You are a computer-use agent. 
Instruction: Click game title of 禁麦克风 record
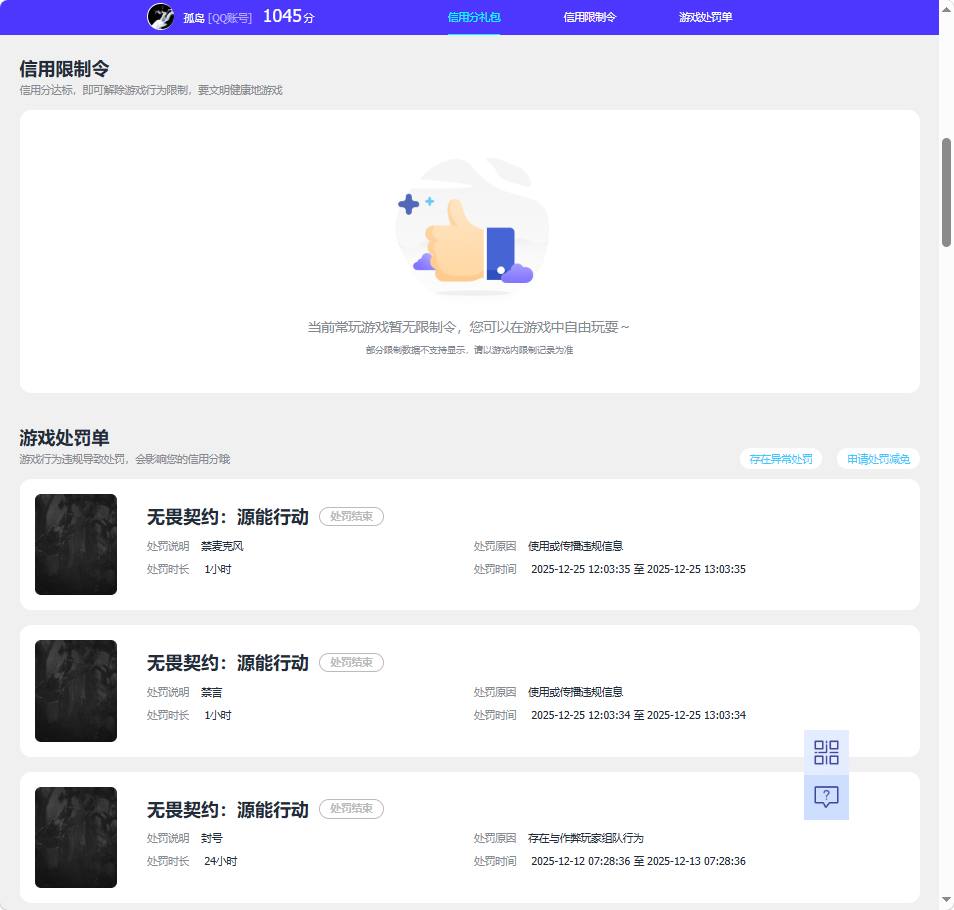coord(228,516)
